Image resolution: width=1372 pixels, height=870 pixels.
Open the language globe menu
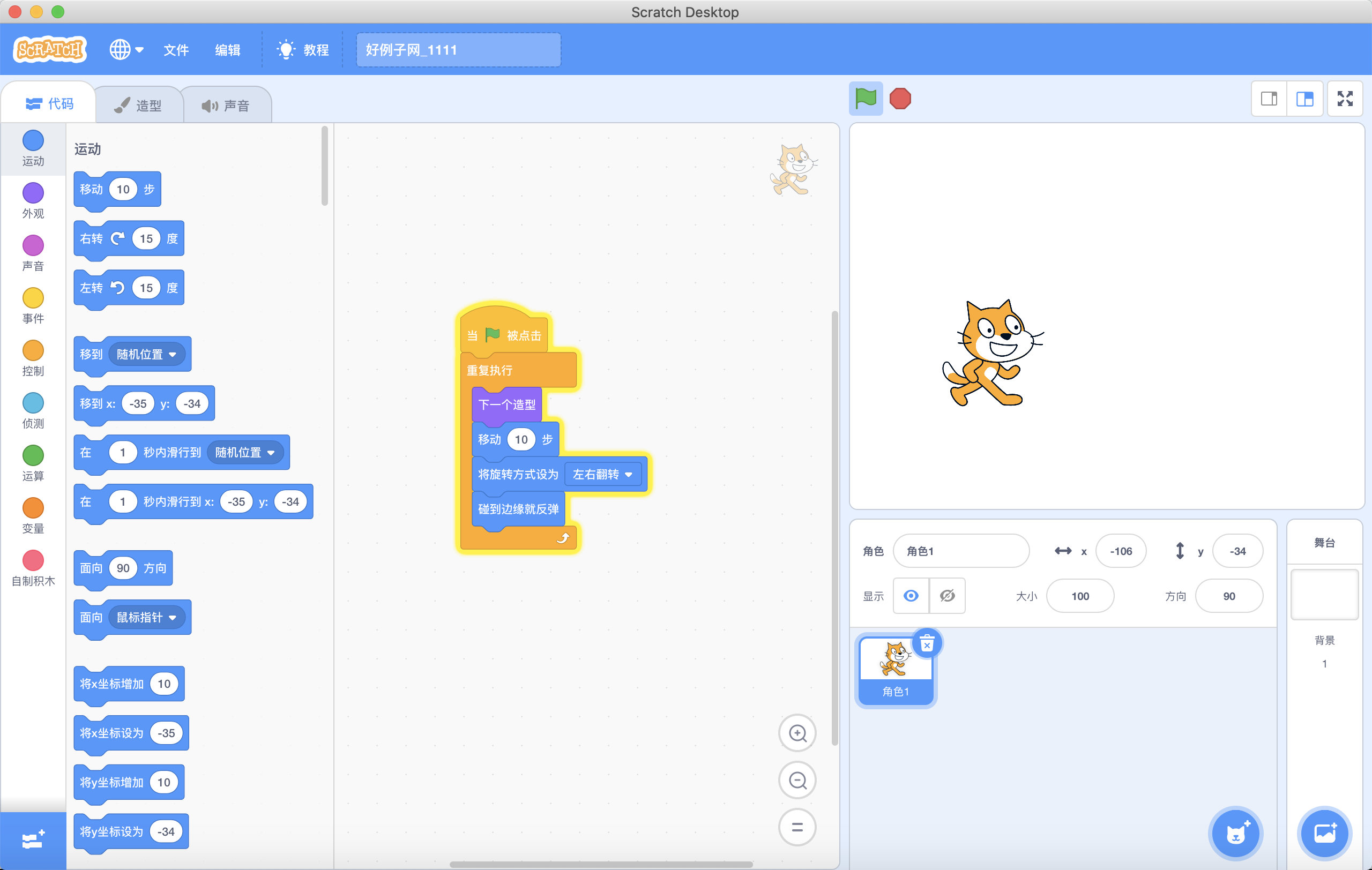click(126, 49)
